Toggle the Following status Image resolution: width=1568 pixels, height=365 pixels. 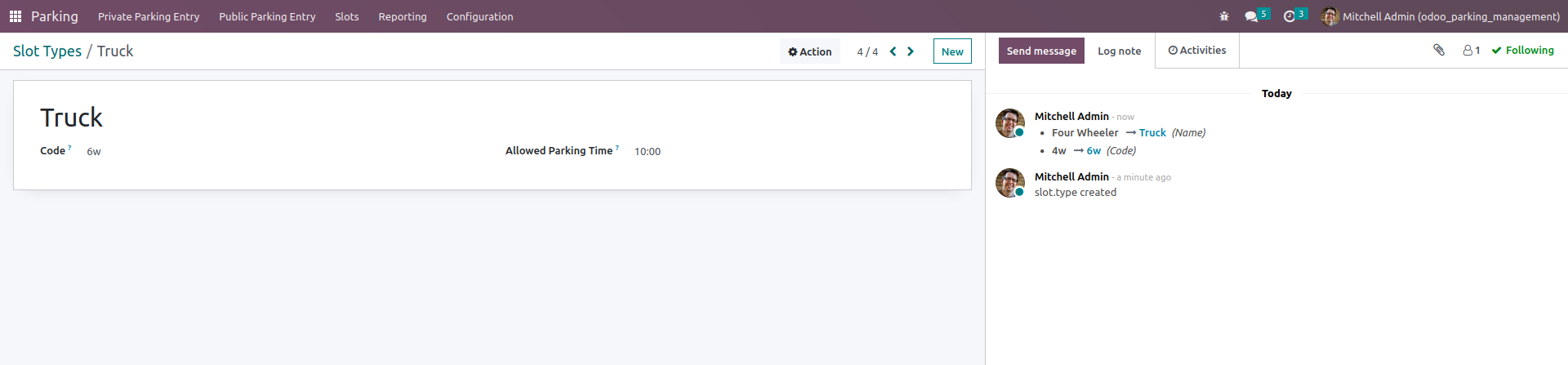(1522, 51)
